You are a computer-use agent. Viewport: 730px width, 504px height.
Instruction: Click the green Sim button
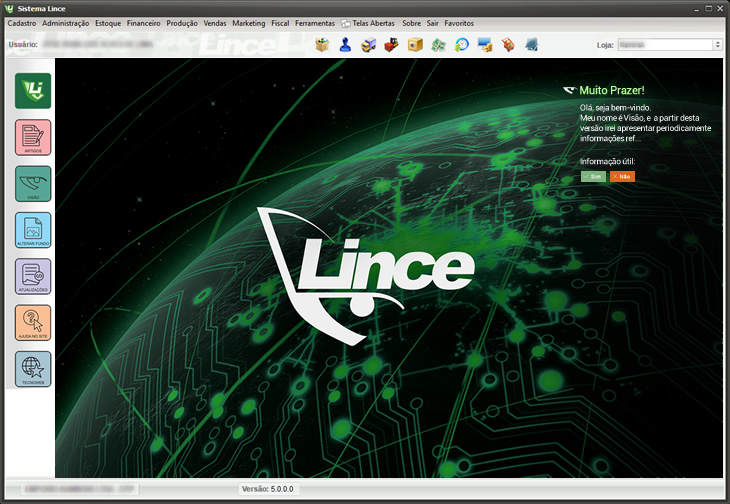pyautogui.click(x=593, y=176)
